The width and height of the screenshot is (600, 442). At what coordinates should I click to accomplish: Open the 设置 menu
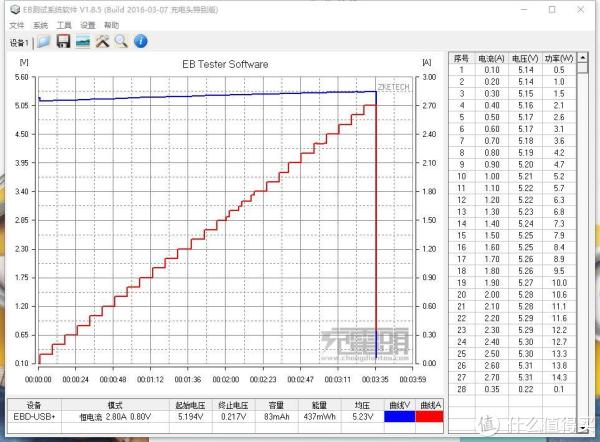88,26
